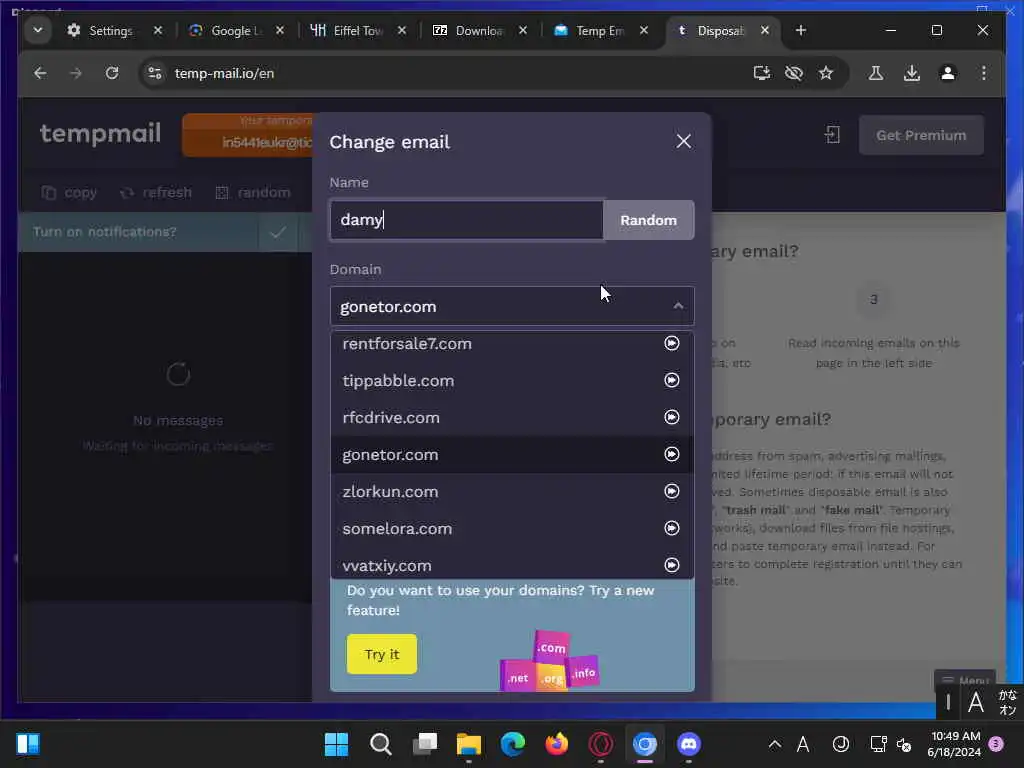Select vvatxiy.com domain option
This screenshot has width=1024, height=768.
click(x=512, y=564)
